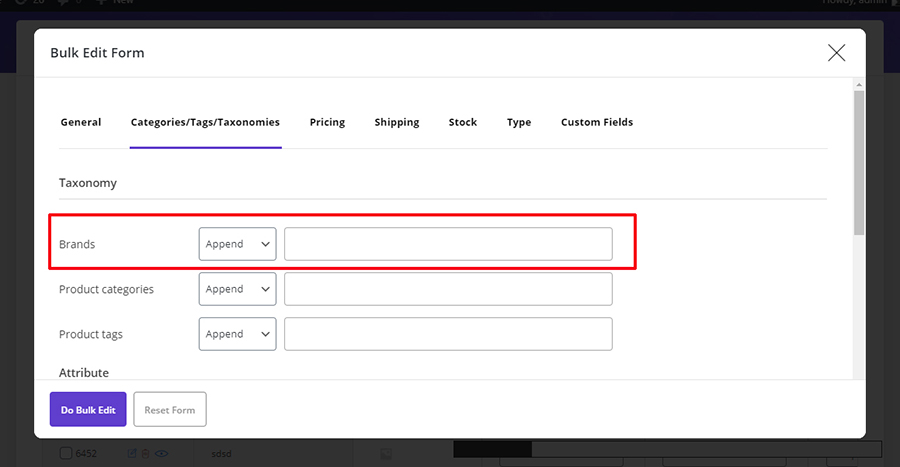Click the 6452 ID in background table
This screenshot has height=467, width=900.
[x=86, y=453]
